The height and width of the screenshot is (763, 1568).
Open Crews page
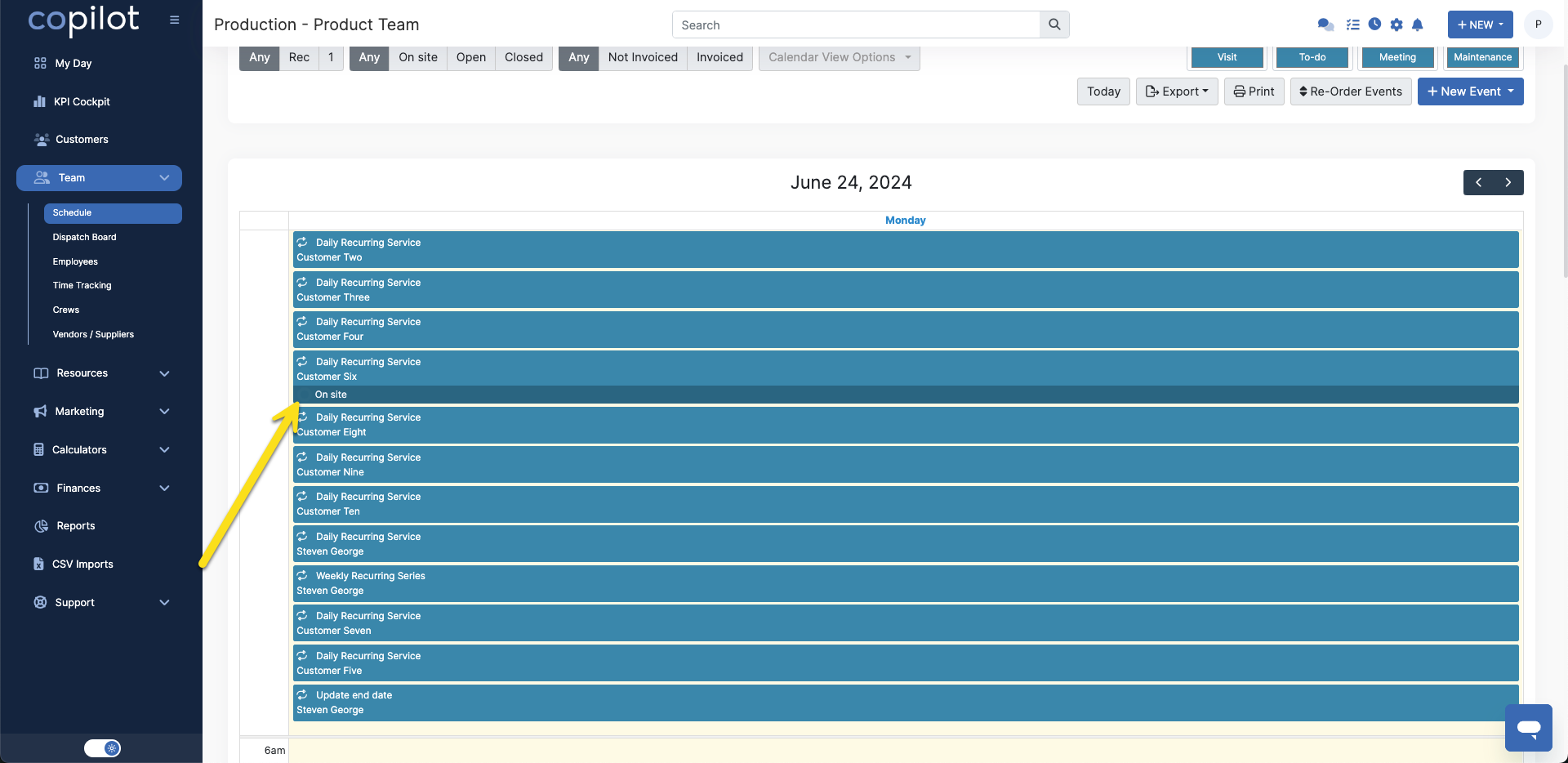[x=66, y=310]
